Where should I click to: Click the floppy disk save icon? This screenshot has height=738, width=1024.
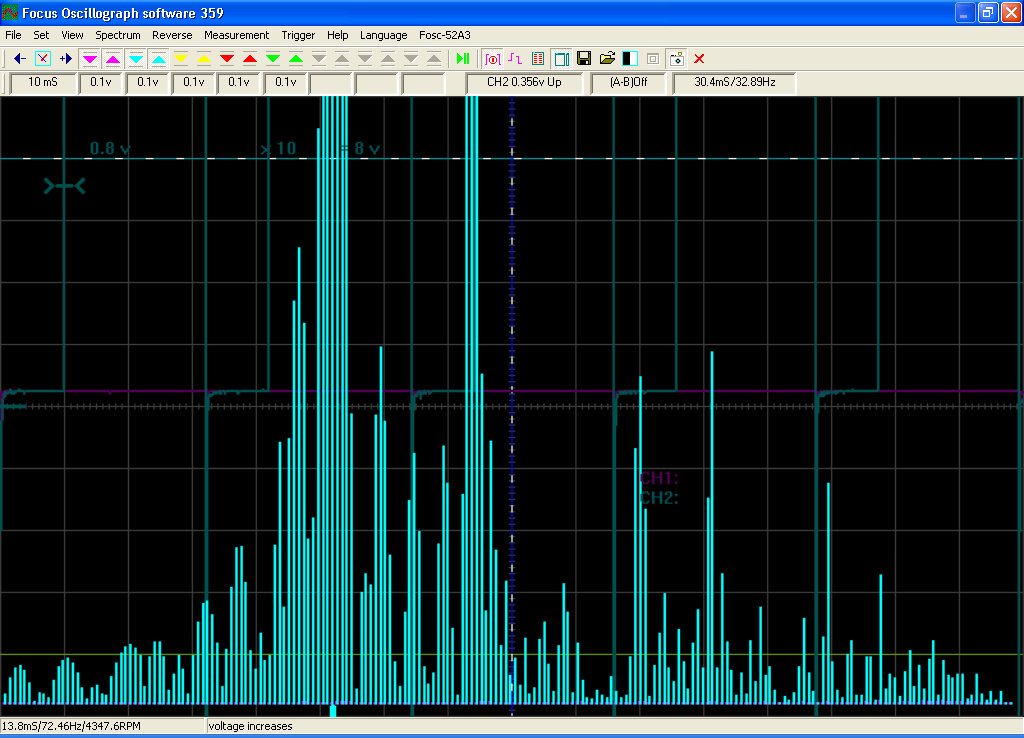pyautogui.click(x=584, y=59)
